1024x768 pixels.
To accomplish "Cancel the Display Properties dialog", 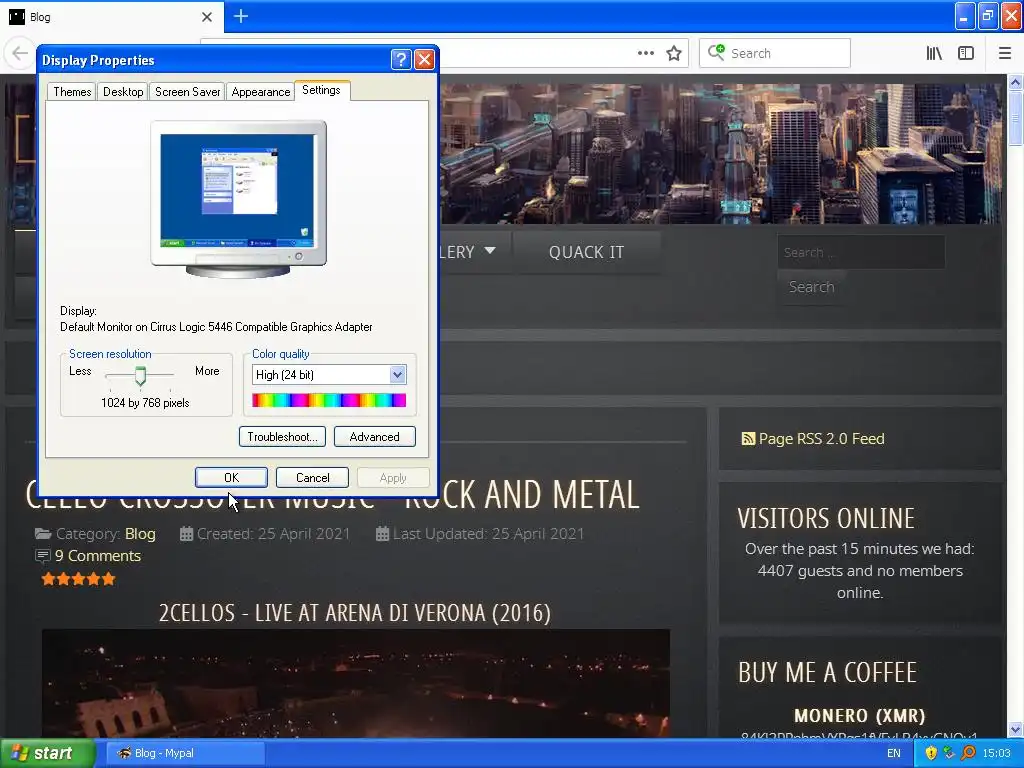I will (x=312, y=477).
